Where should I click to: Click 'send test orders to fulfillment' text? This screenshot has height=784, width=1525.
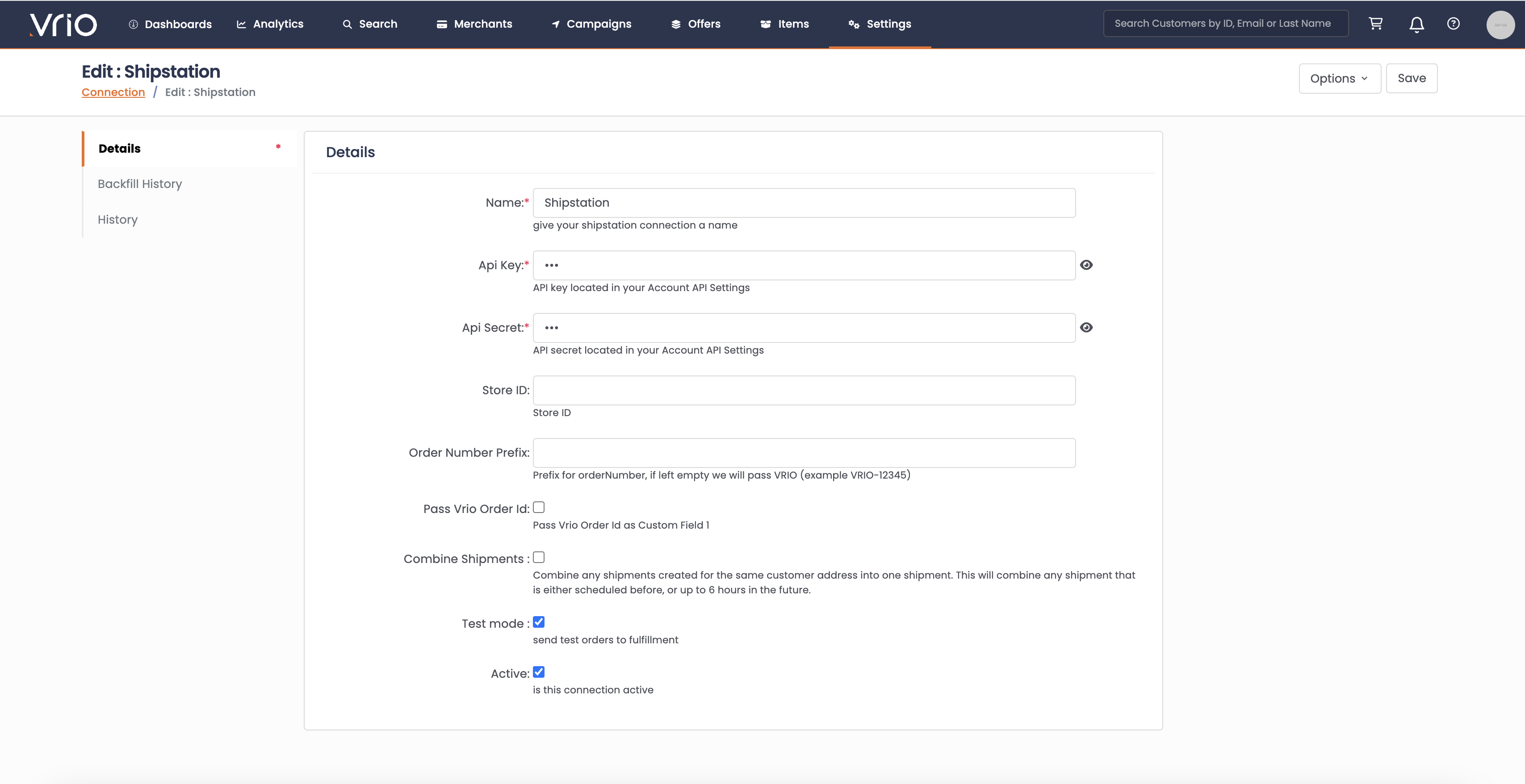pos(605,640)
